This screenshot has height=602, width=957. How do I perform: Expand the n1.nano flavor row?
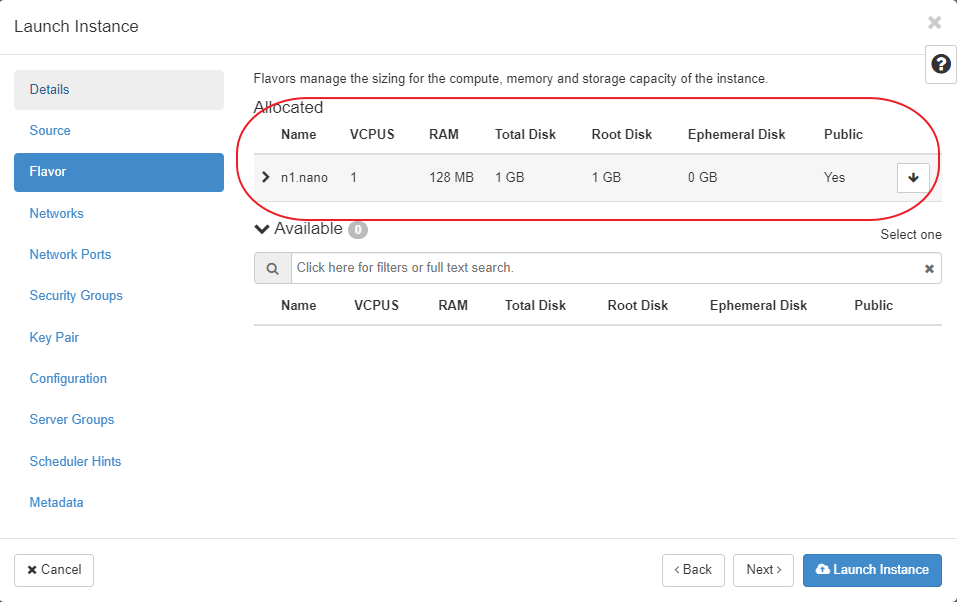pos(266,177)
